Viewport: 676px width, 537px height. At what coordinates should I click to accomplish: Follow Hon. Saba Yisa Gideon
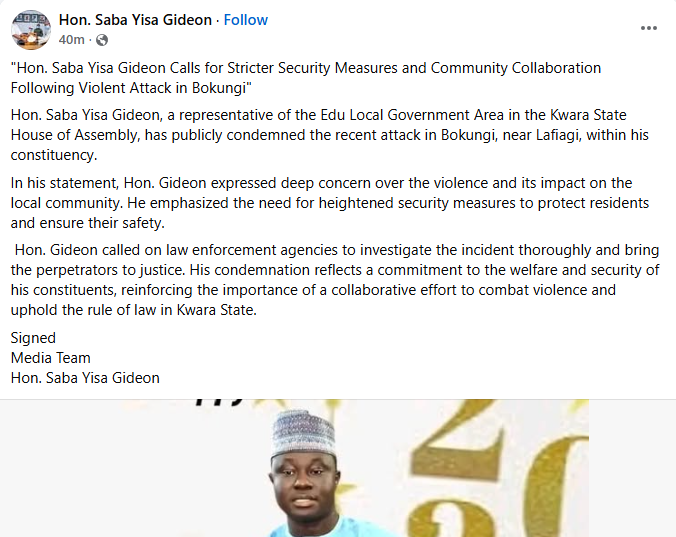(246, 20)
